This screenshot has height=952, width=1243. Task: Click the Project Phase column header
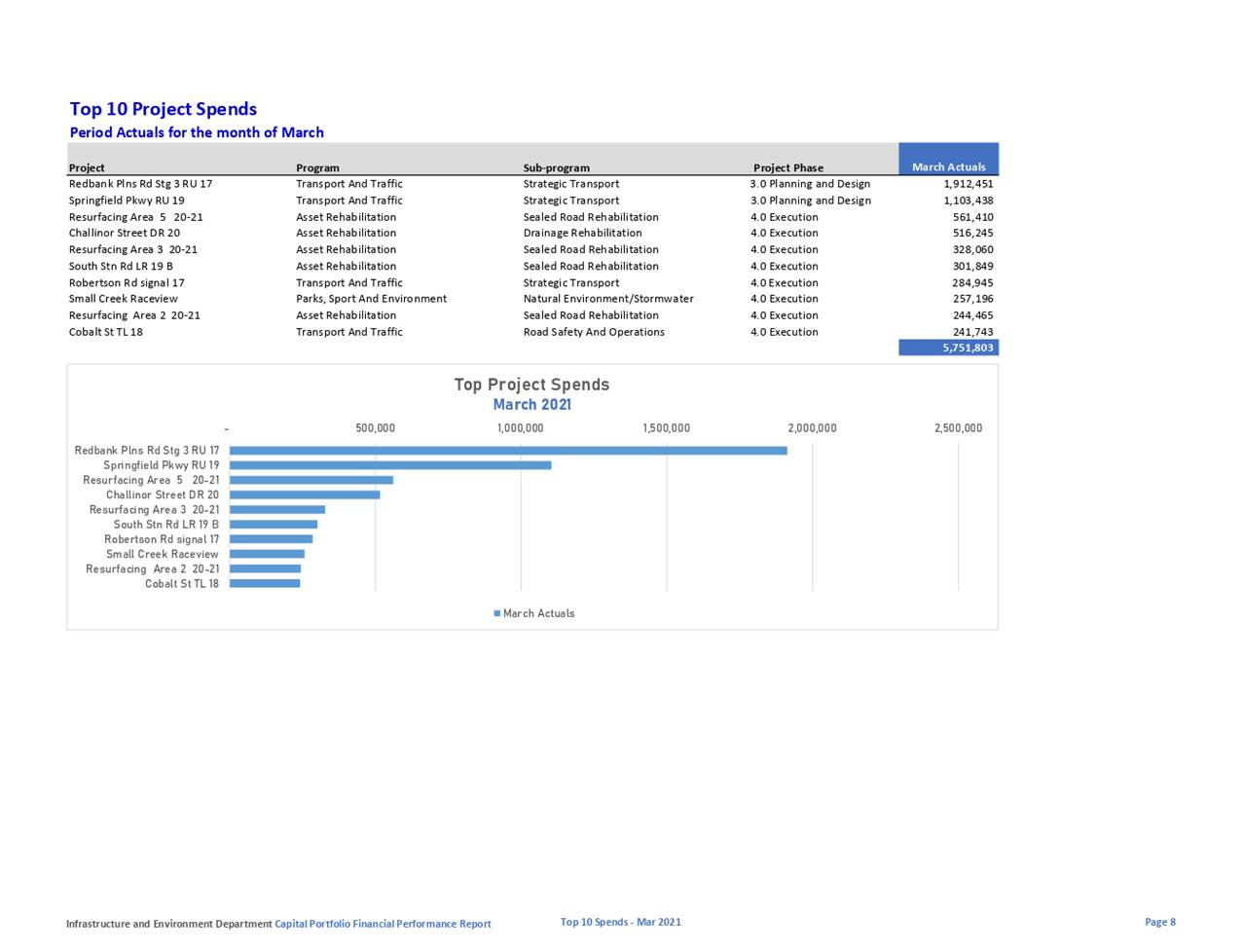pos(787,167)
